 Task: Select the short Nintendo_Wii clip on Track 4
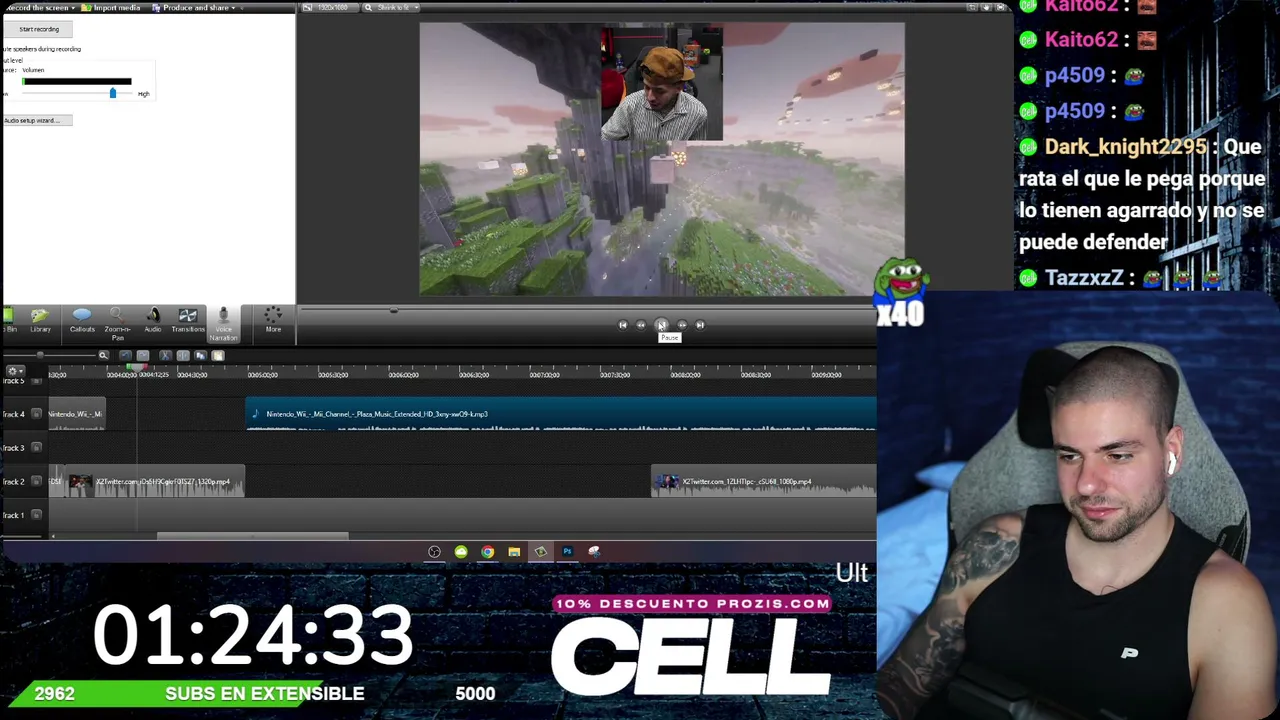click(76, 415)
